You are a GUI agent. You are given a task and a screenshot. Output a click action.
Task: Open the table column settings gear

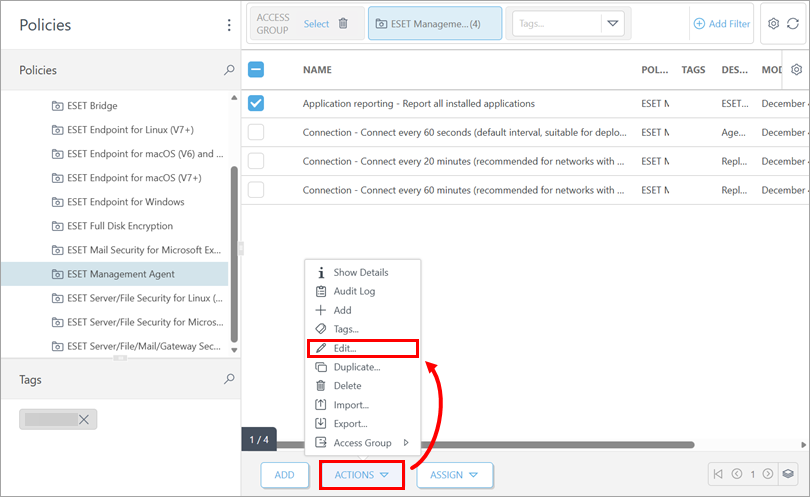click(796, 70)
